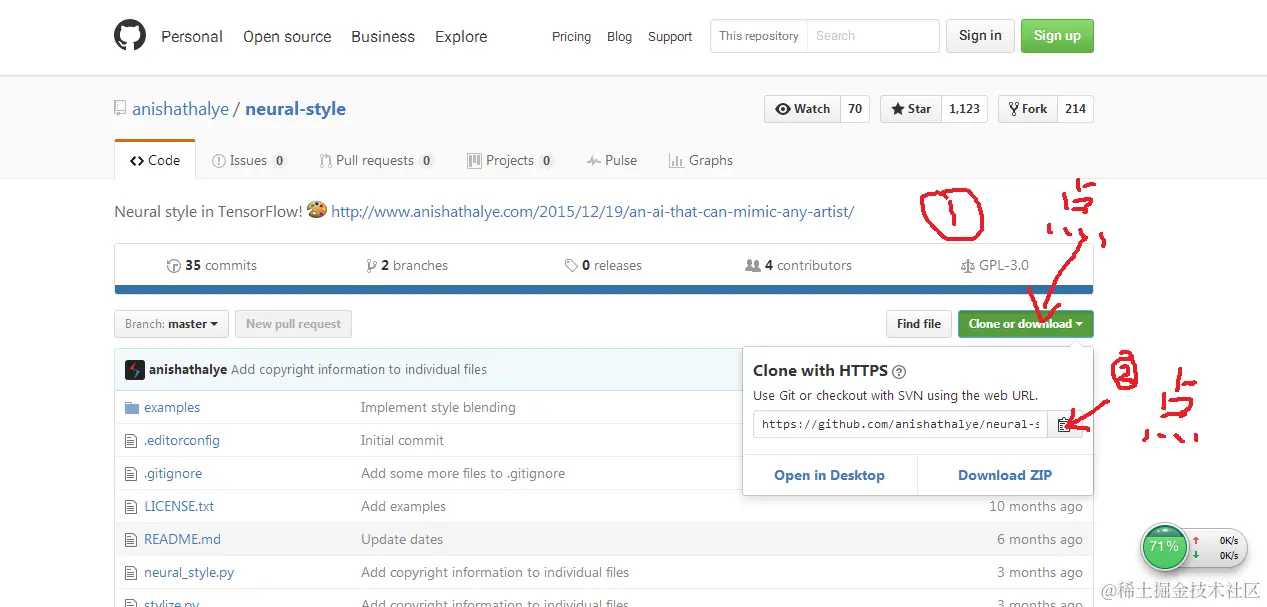The image size is (1267, 607).
Task: Open the Initial commit message link
Action: pyautogui.click(x=402, y=441)
